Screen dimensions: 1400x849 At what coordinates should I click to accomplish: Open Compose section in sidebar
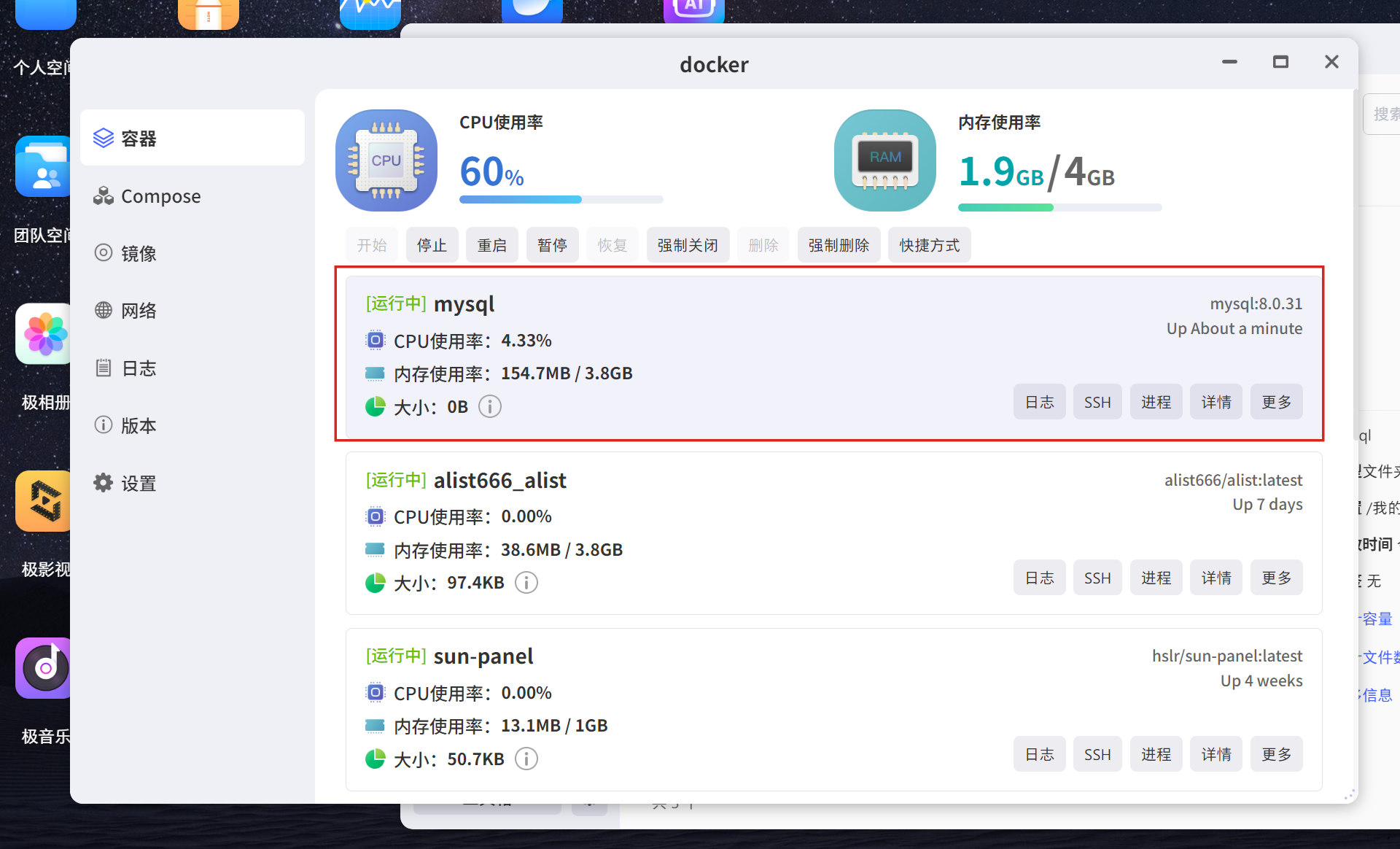point(160,196)
